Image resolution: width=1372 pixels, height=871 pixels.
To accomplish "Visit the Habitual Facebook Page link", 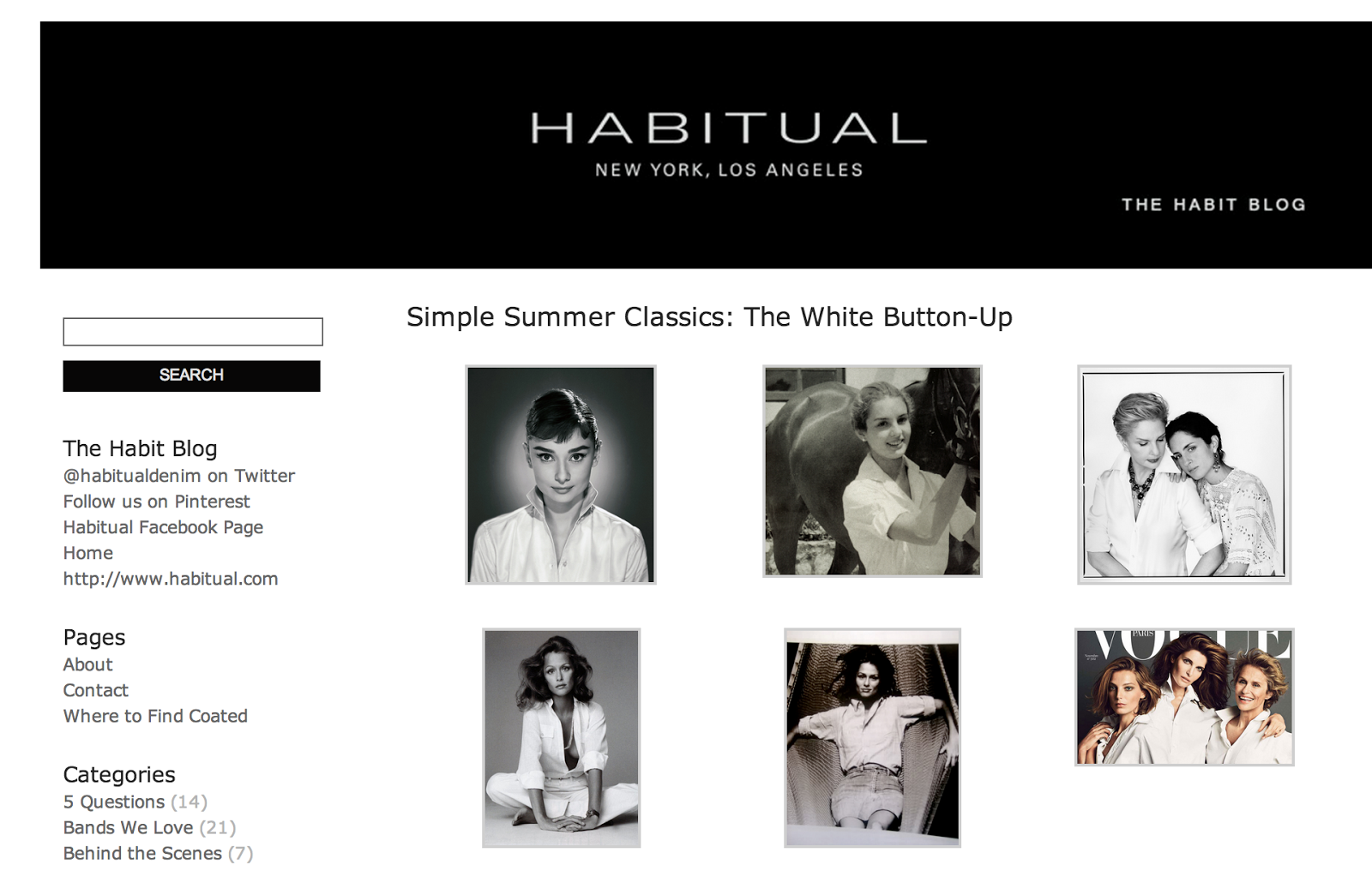I will (x=163, y=527).
